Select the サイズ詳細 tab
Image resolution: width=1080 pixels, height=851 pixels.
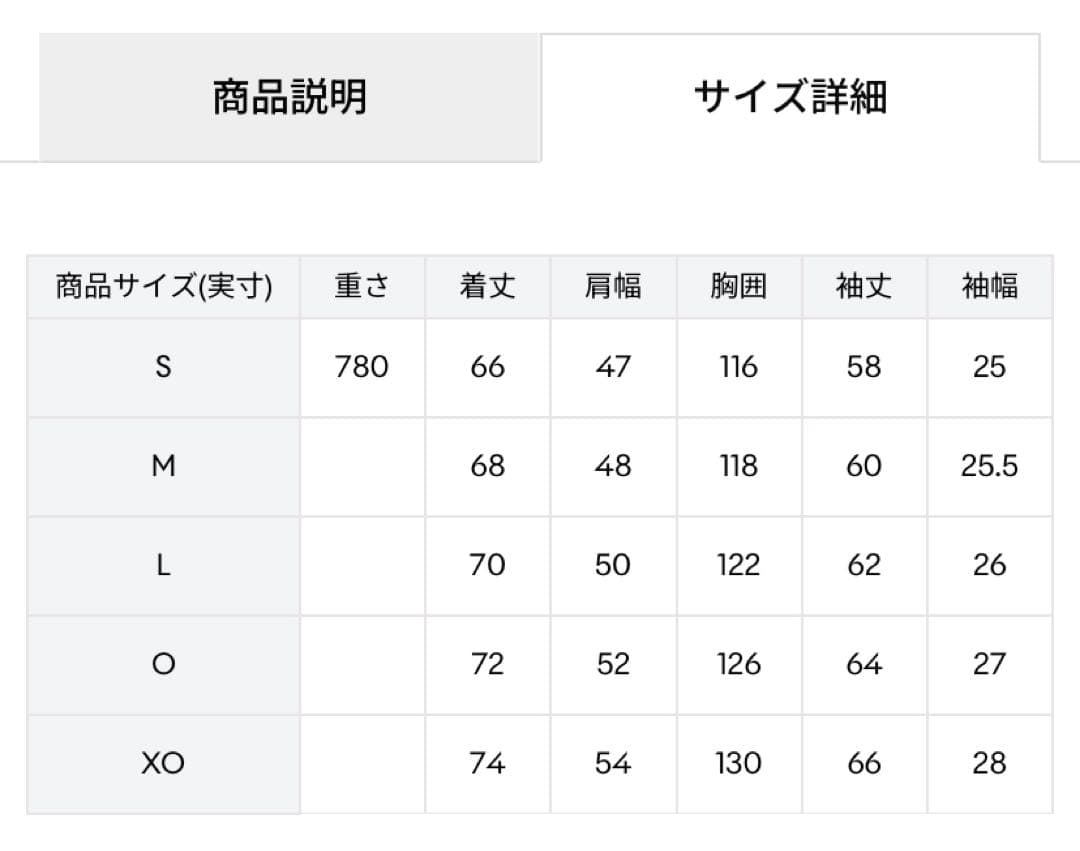pos(790,98)
